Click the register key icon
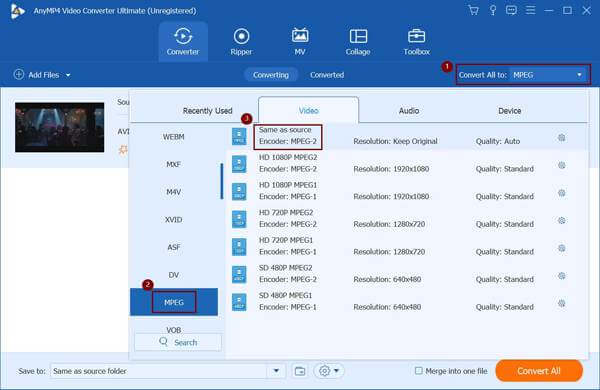The height and width of the screenshot is (390, 600). tap(493, 10)
